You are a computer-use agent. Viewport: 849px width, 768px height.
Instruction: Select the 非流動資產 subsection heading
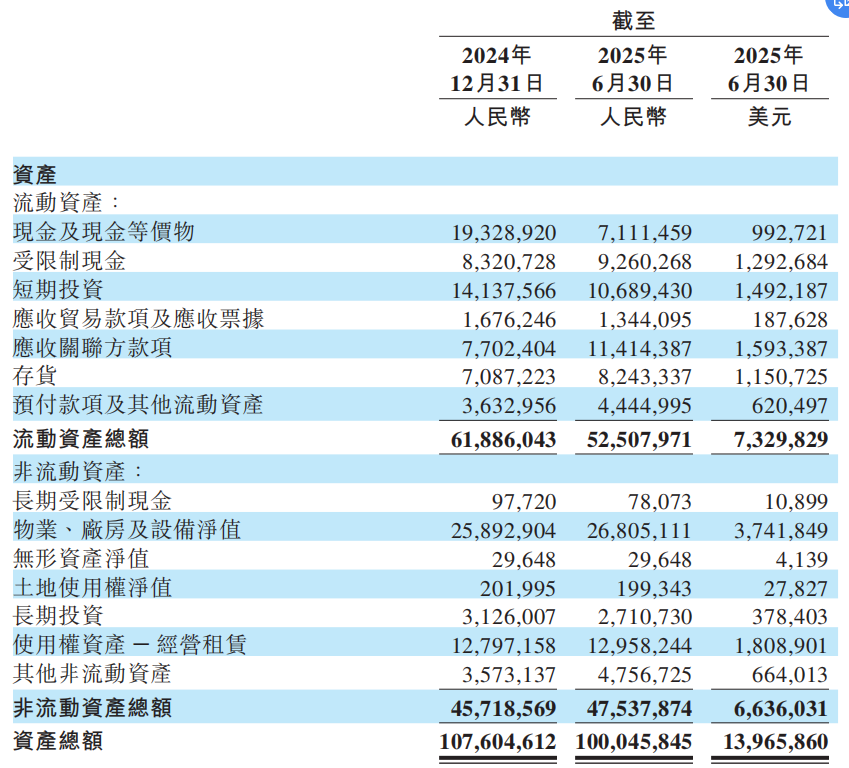[x=78, y=471]
